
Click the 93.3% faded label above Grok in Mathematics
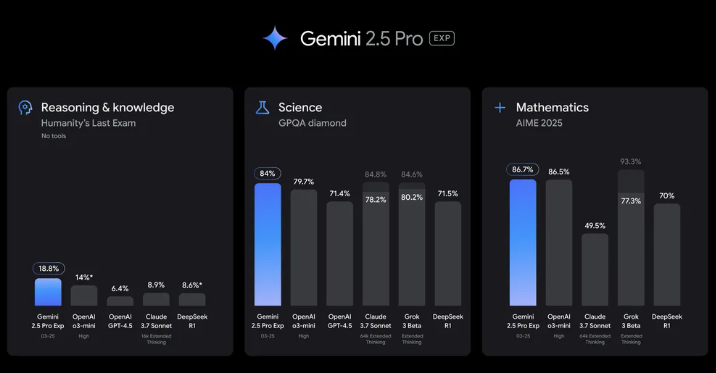[x=631, y=162]
